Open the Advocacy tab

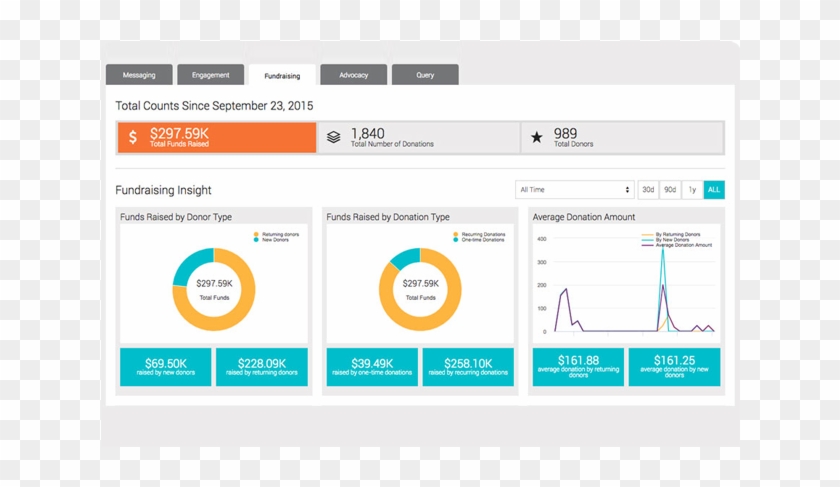[353, 75]
